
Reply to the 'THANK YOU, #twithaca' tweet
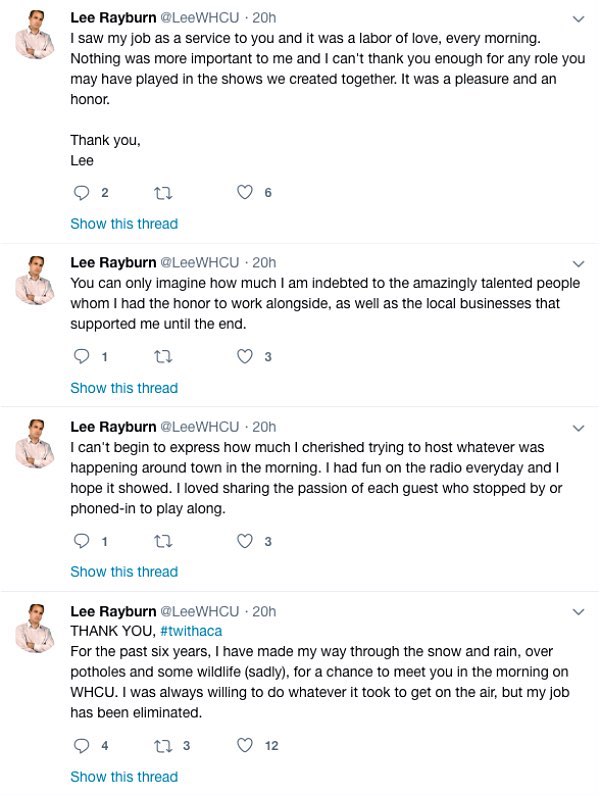[x=82, y=745]
